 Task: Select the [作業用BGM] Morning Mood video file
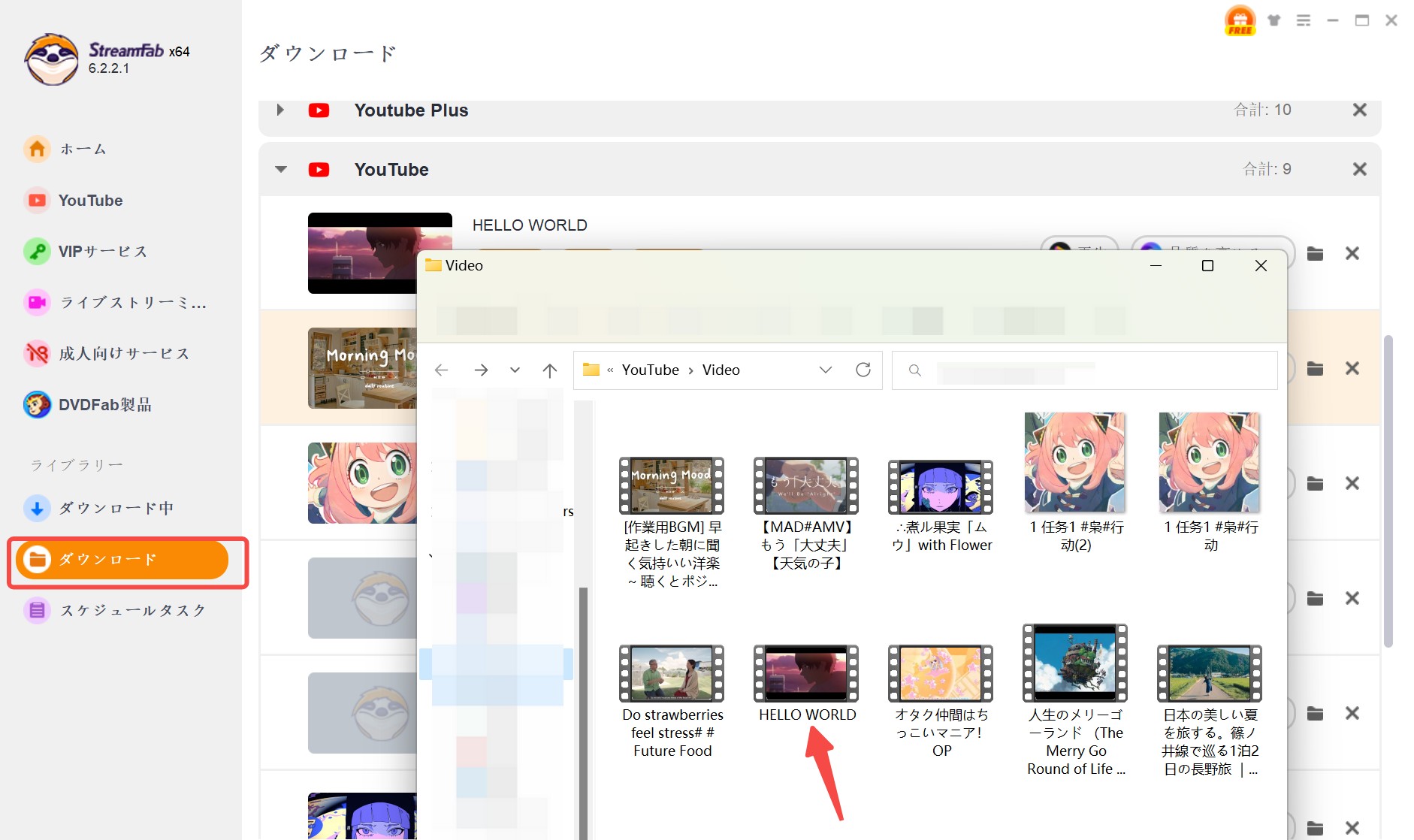672,523
